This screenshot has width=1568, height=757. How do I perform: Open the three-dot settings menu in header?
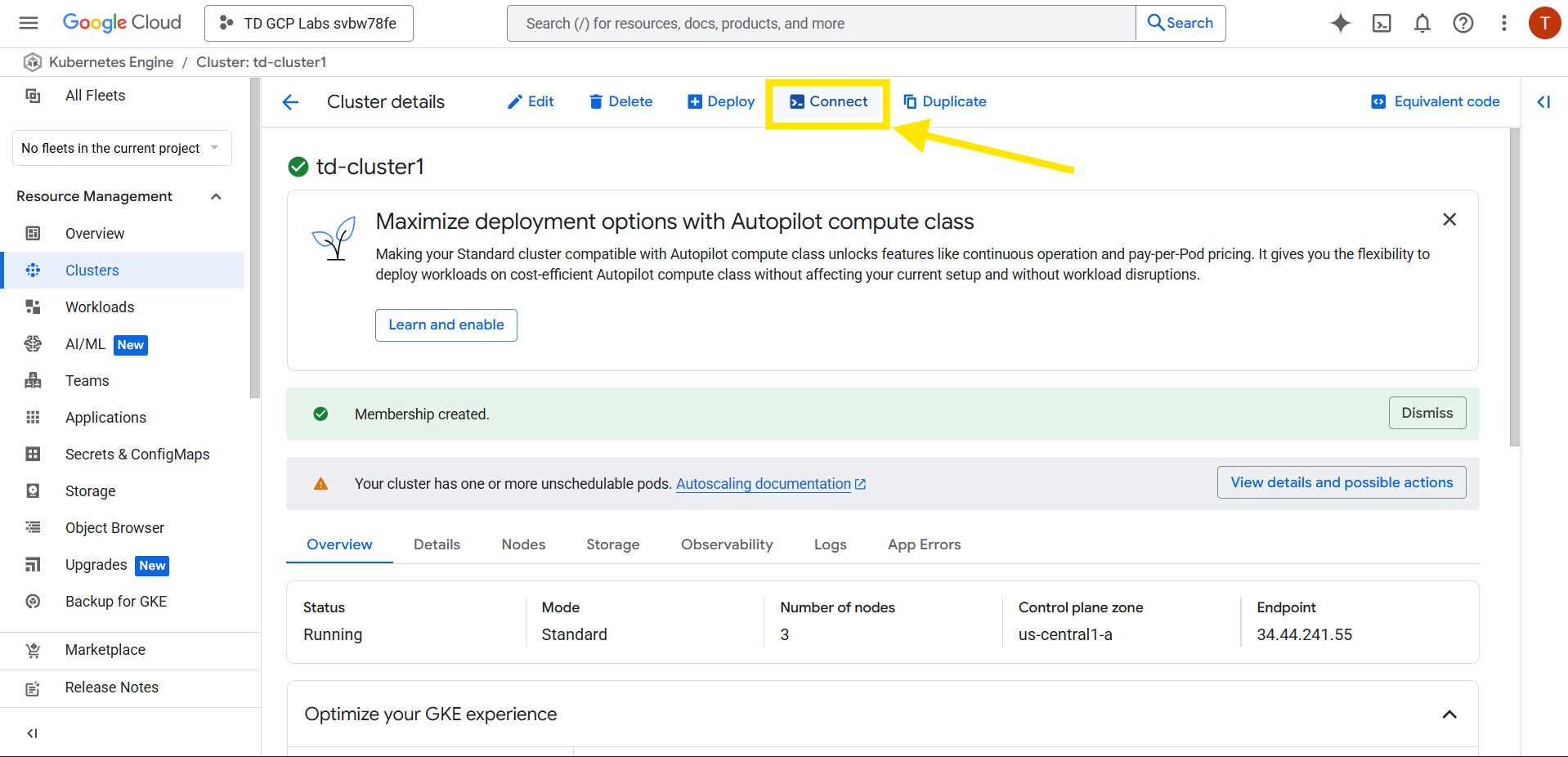point(1503,23)
